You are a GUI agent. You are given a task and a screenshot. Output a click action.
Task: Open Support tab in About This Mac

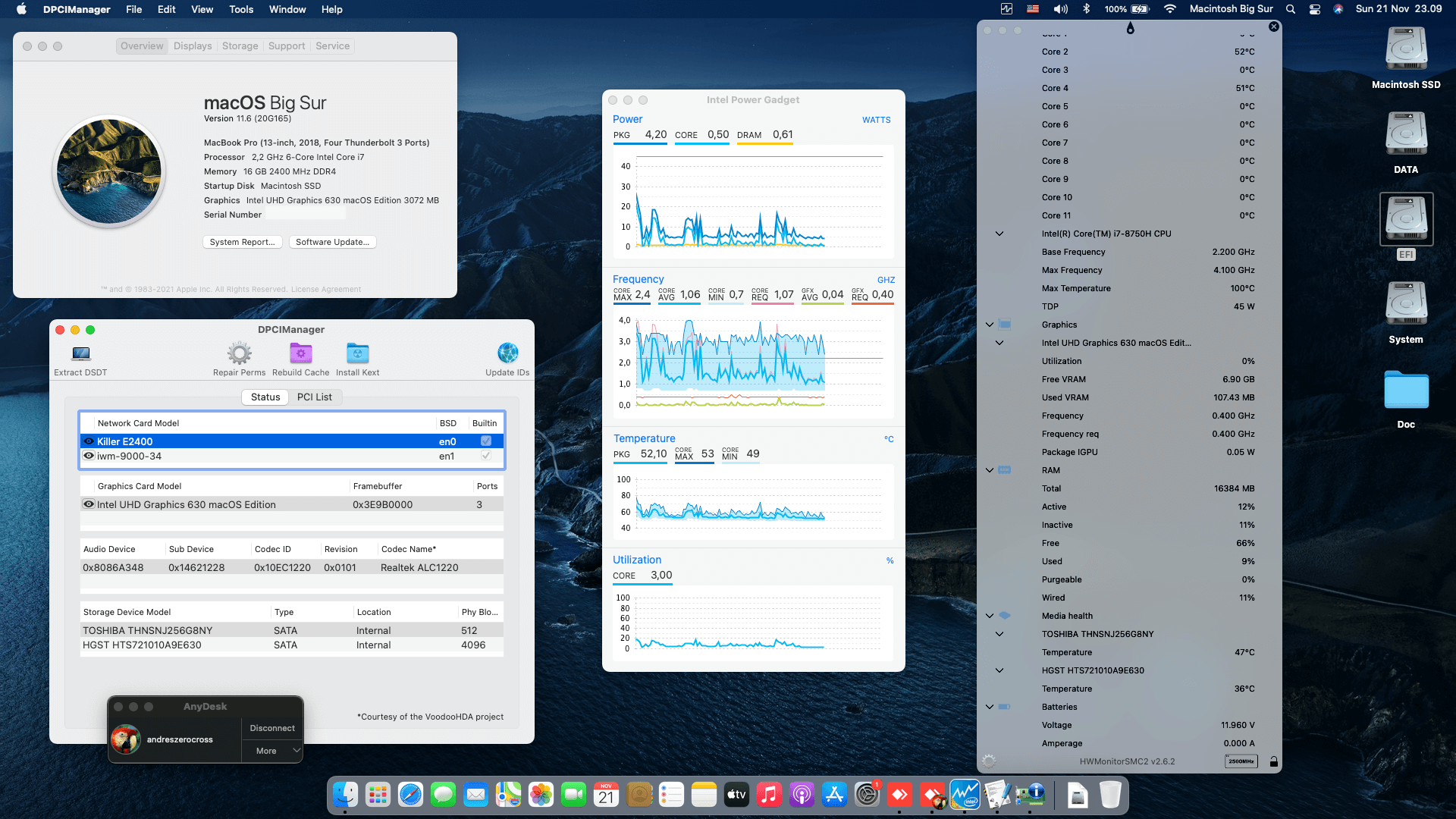click(287, 46)
